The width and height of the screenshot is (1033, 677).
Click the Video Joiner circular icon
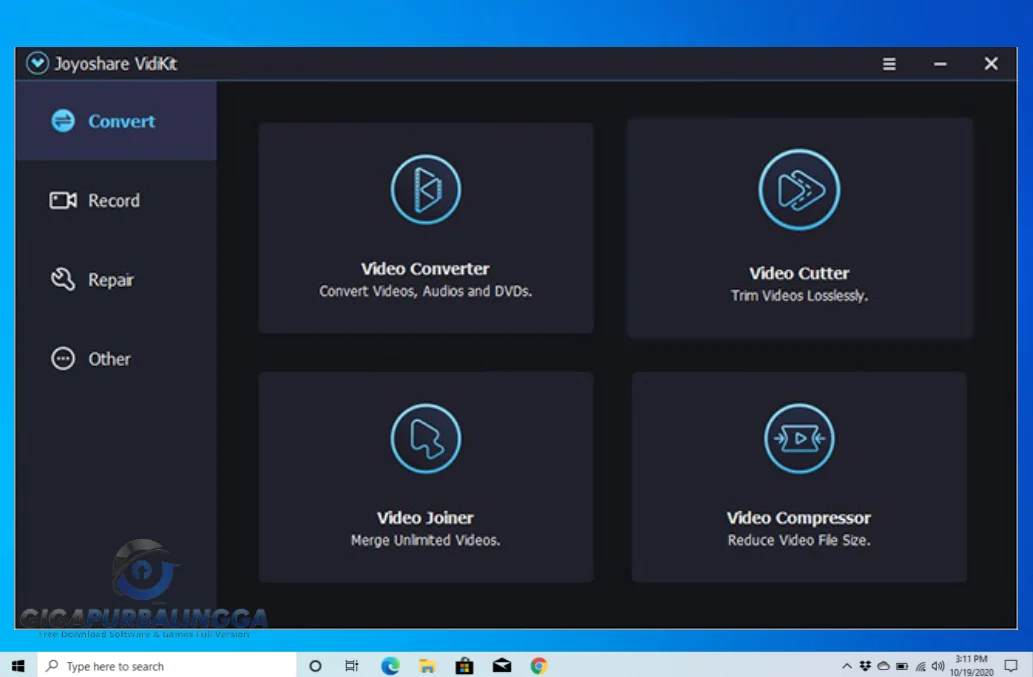pyautogui.click(x=426, y=439)
